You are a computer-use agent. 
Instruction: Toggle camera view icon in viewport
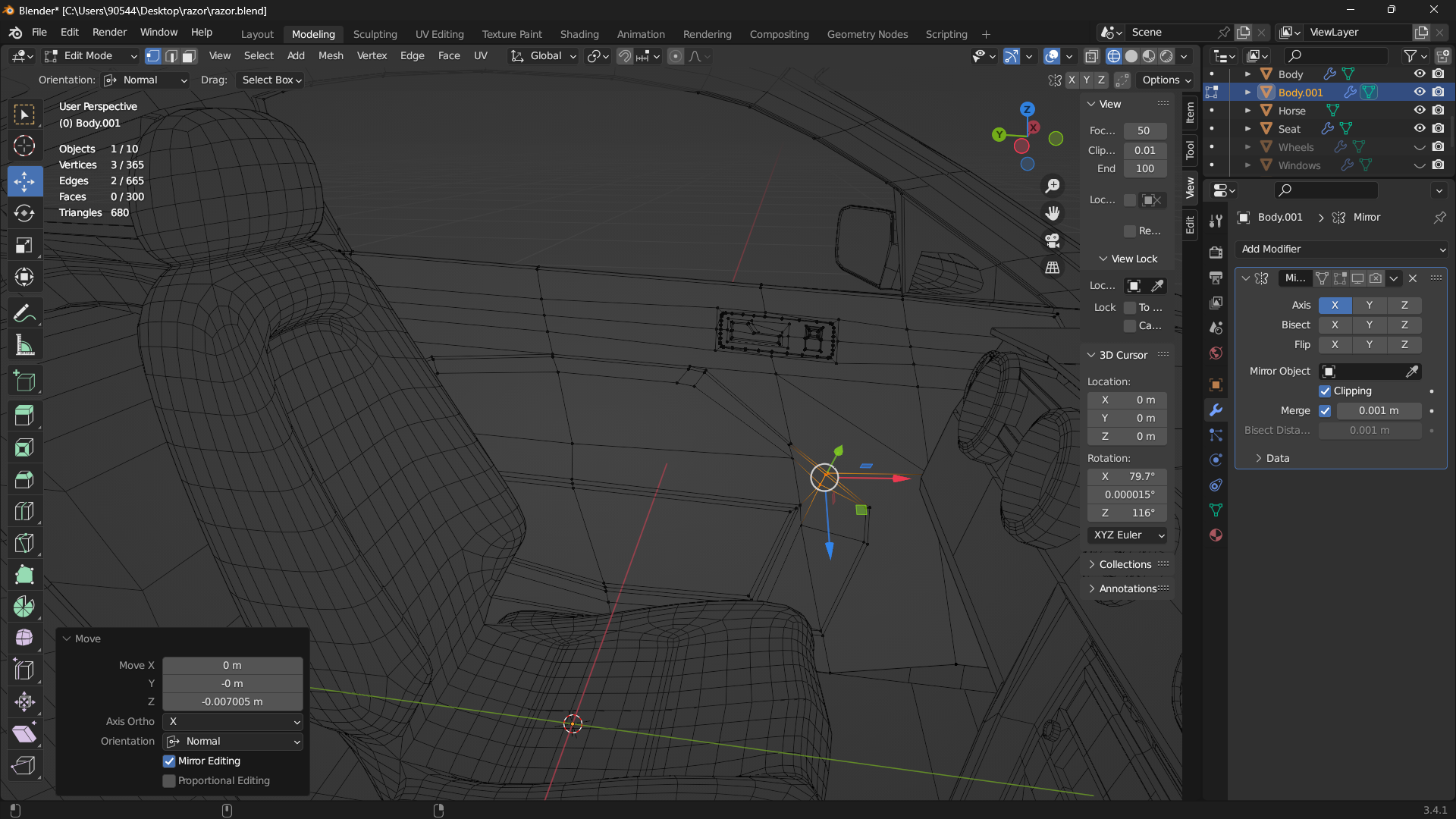[x=1053, y=240]
